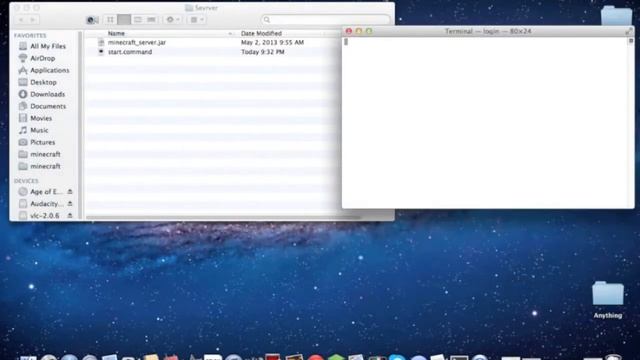Go forward in Finder window

(33, 20)
